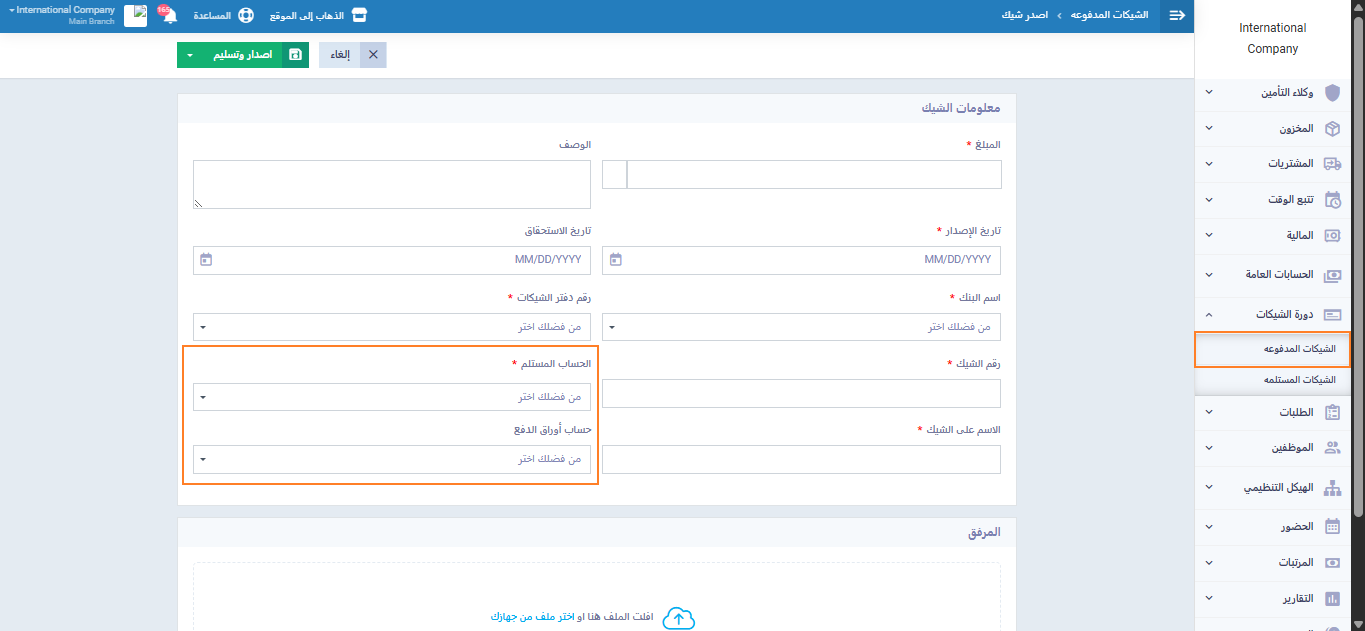The height and width of the screenshot is (631, 1365).
Task: Click the المخزون box icon in sidebar
Action: click(1332, 129)
